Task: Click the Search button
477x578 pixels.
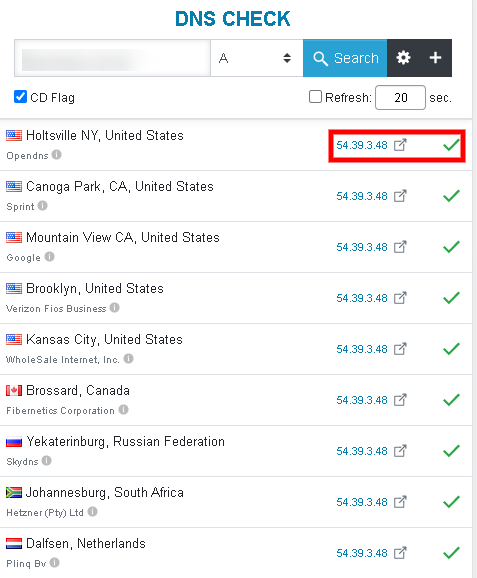Action: pyautogui.click(x=345, y=58)
